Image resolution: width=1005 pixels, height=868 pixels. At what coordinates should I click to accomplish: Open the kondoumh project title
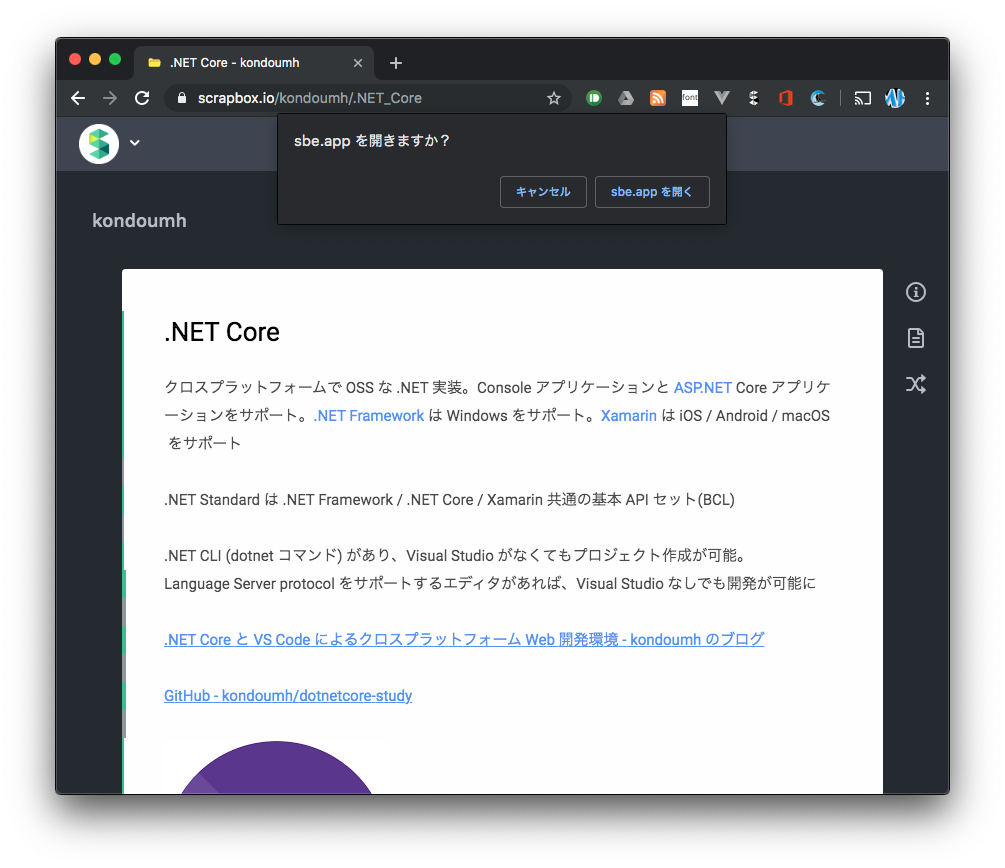click(139, 221)
